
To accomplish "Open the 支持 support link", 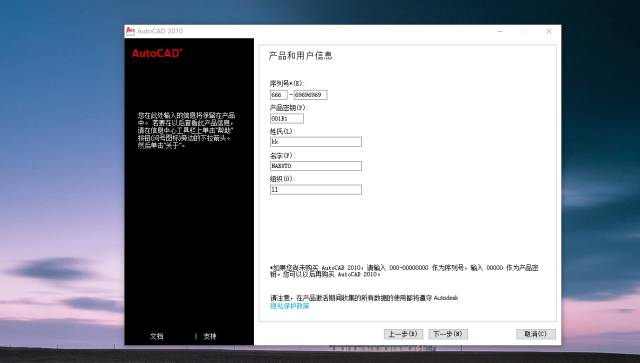I will click(210, 336).
